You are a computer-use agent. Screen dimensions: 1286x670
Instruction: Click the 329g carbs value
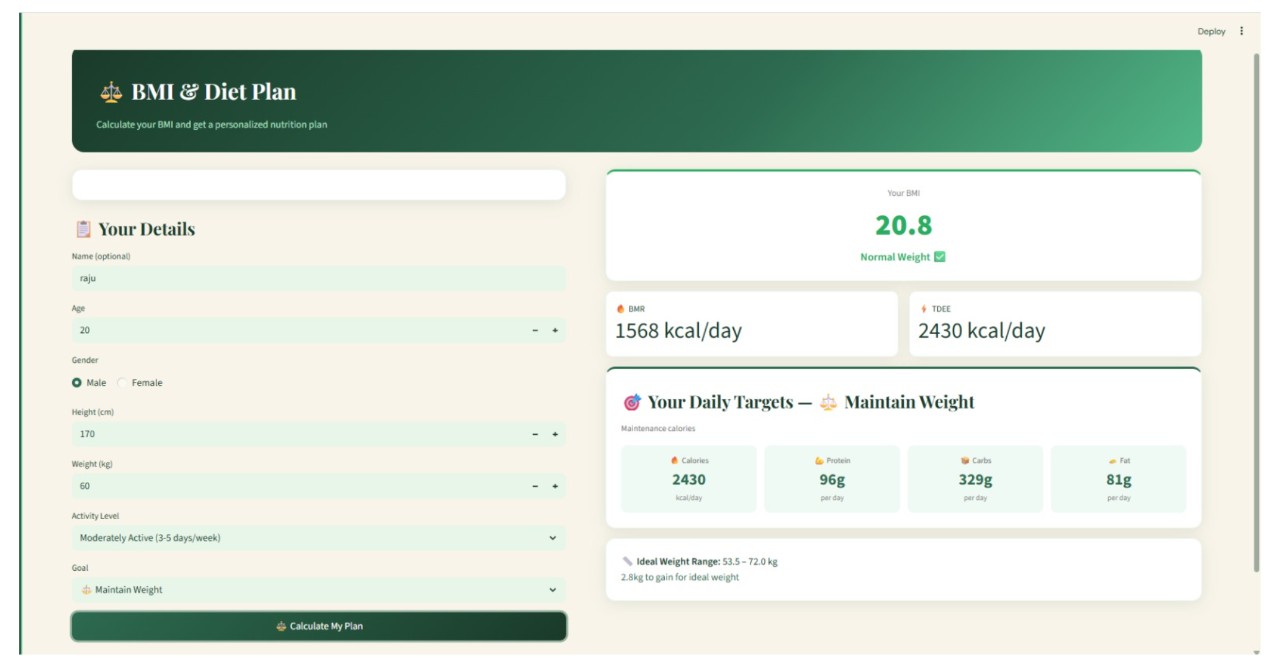click(x=975, y=480)
